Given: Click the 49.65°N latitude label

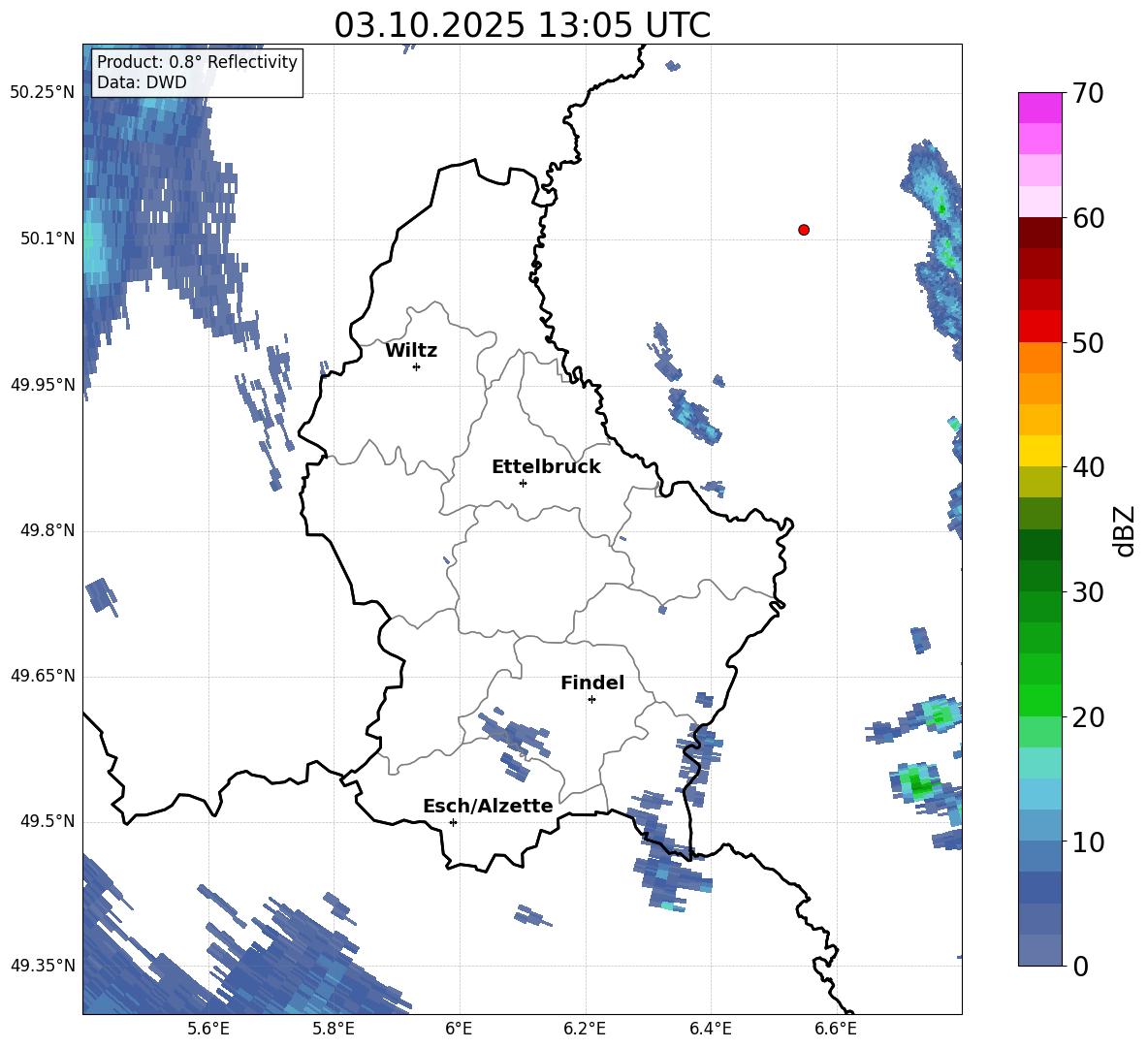Looking at the screenshot, I should (x=43, y=676).
